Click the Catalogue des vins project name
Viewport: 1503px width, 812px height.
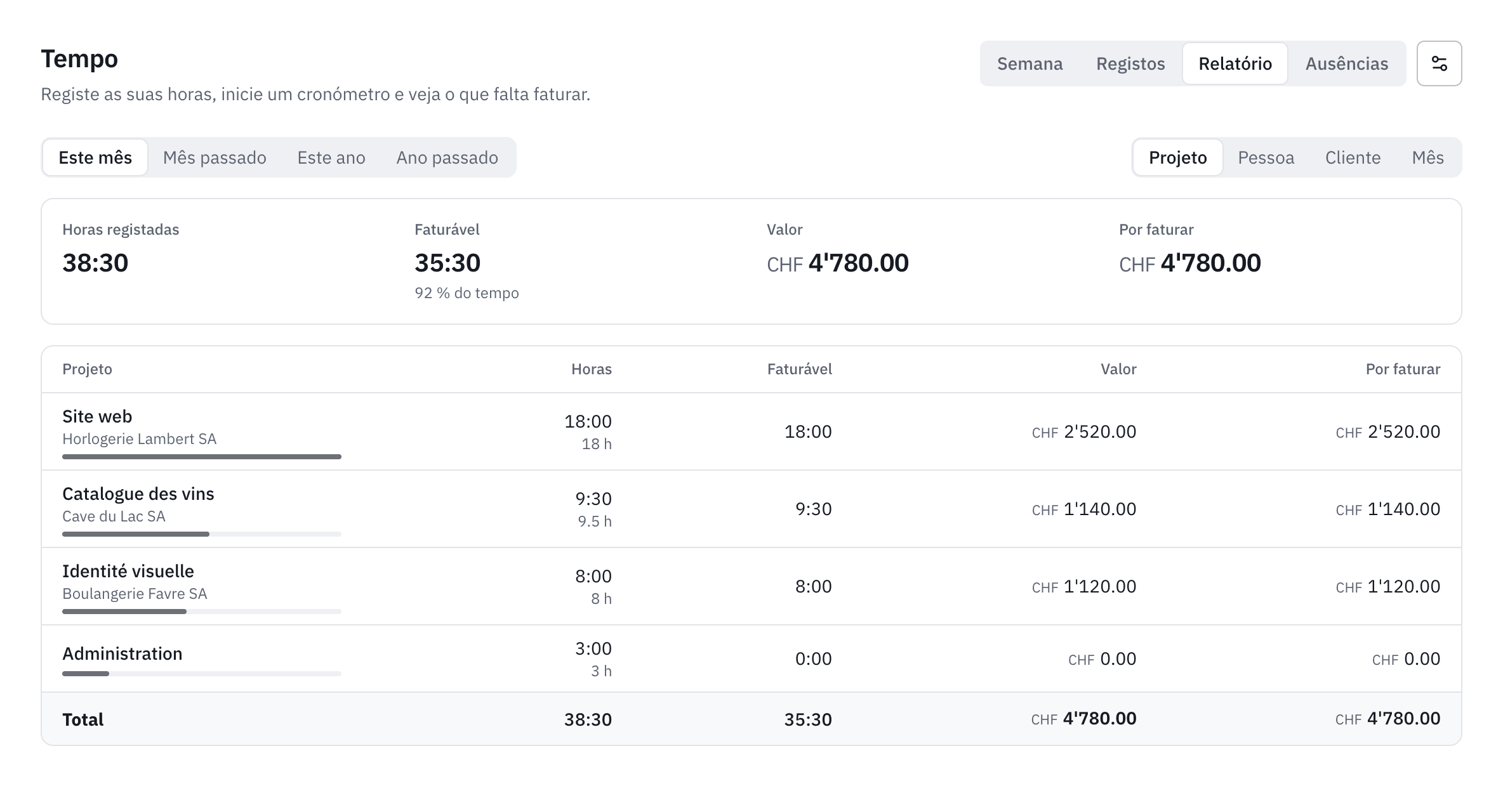click(138, 494)
